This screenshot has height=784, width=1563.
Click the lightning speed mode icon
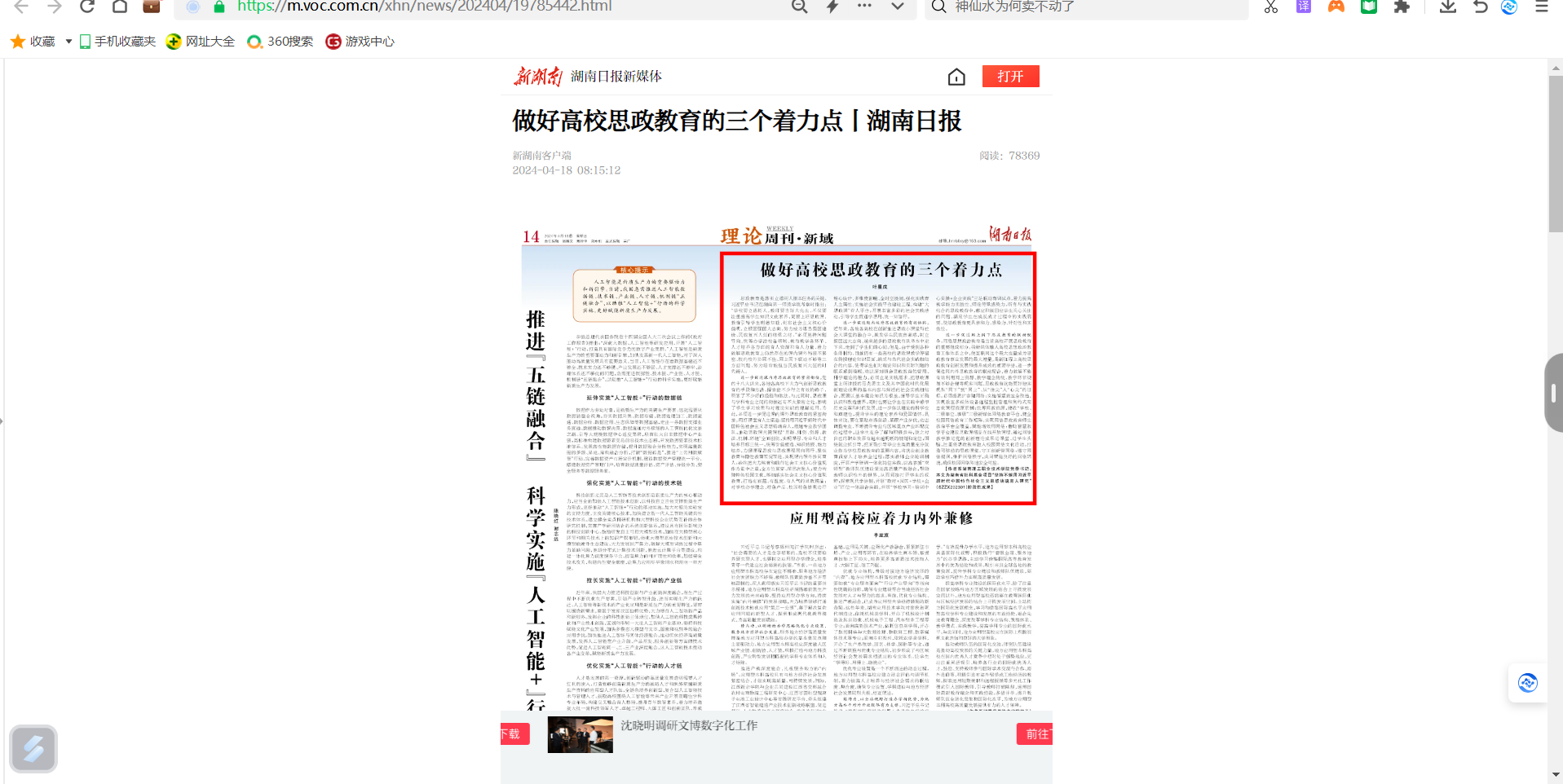point(832,7)
